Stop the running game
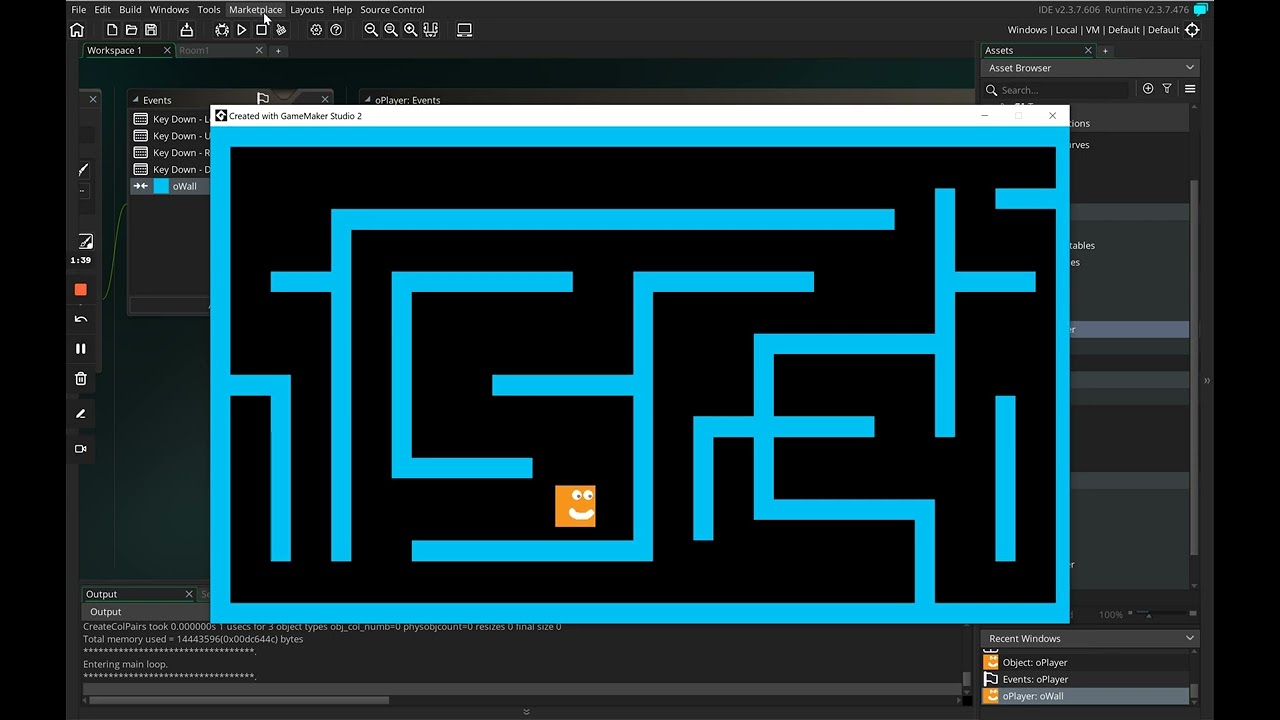1280x720 pixels. click(262, 30)
